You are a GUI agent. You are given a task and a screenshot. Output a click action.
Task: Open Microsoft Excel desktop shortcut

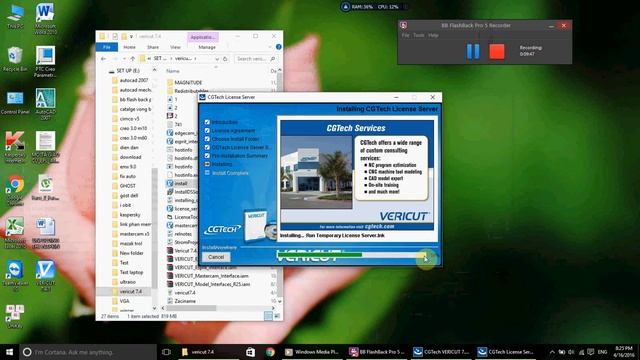coord(15,233)
